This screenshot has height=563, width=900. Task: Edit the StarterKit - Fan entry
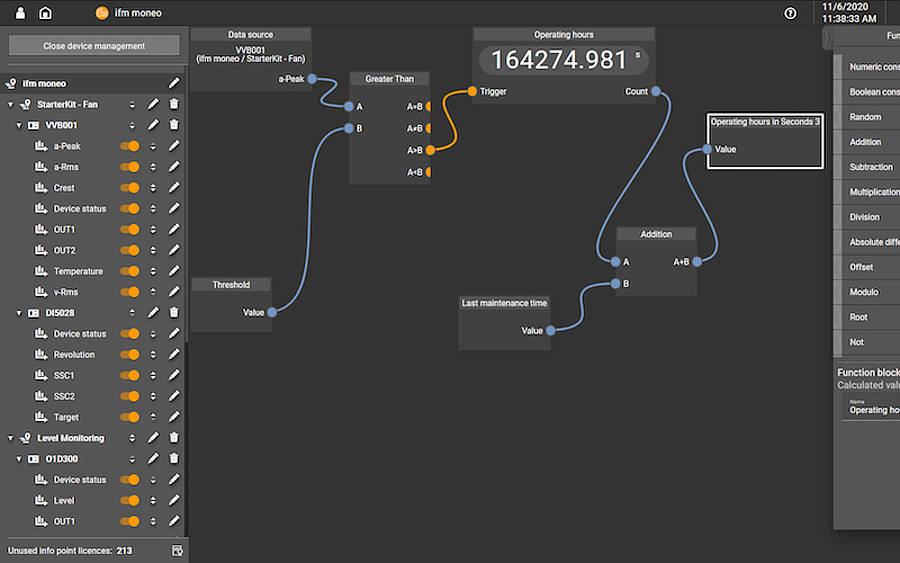[x=153, y=104]
